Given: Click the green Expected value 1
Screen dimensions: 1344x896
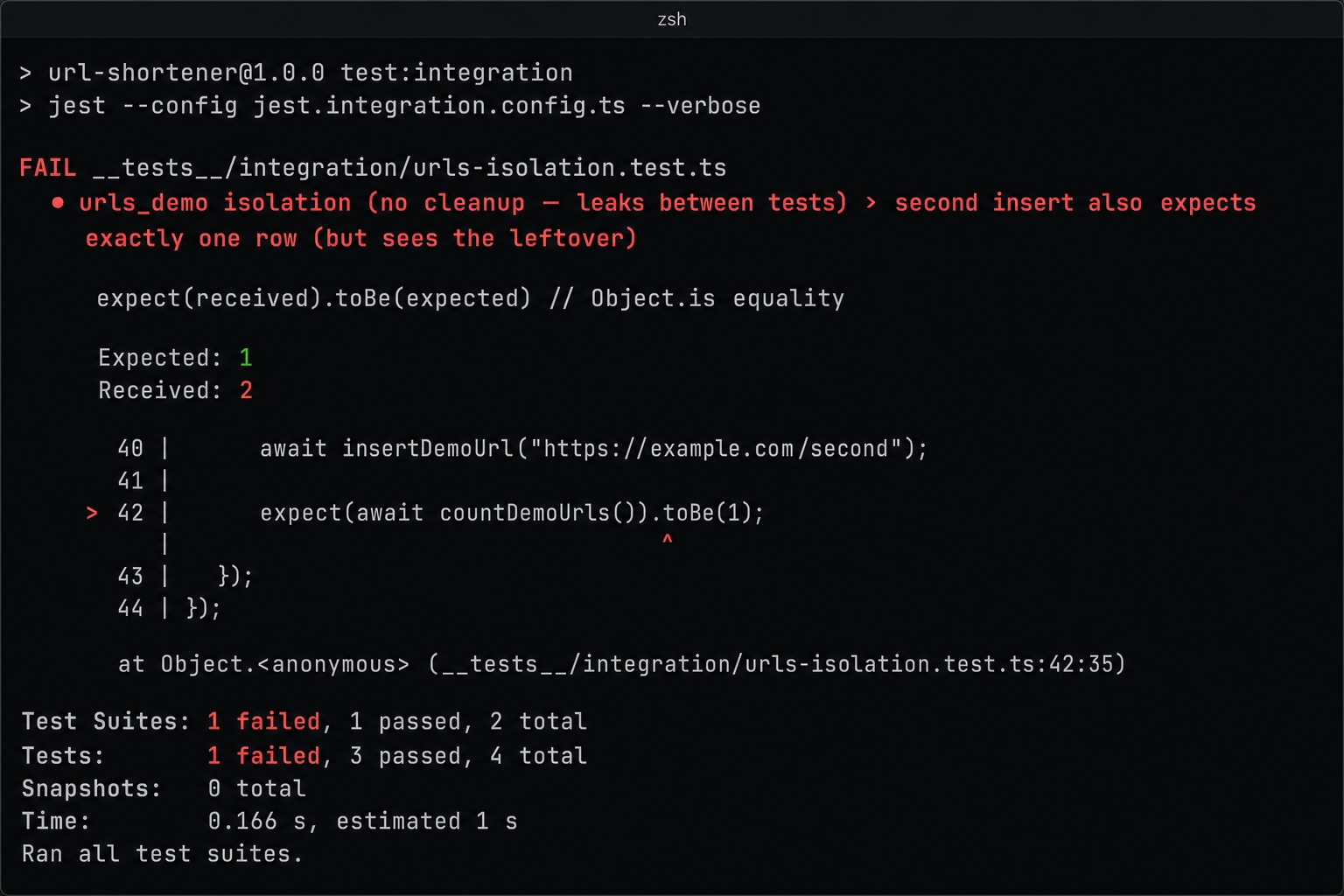Looking at the screenshot, I should point(246,357).
